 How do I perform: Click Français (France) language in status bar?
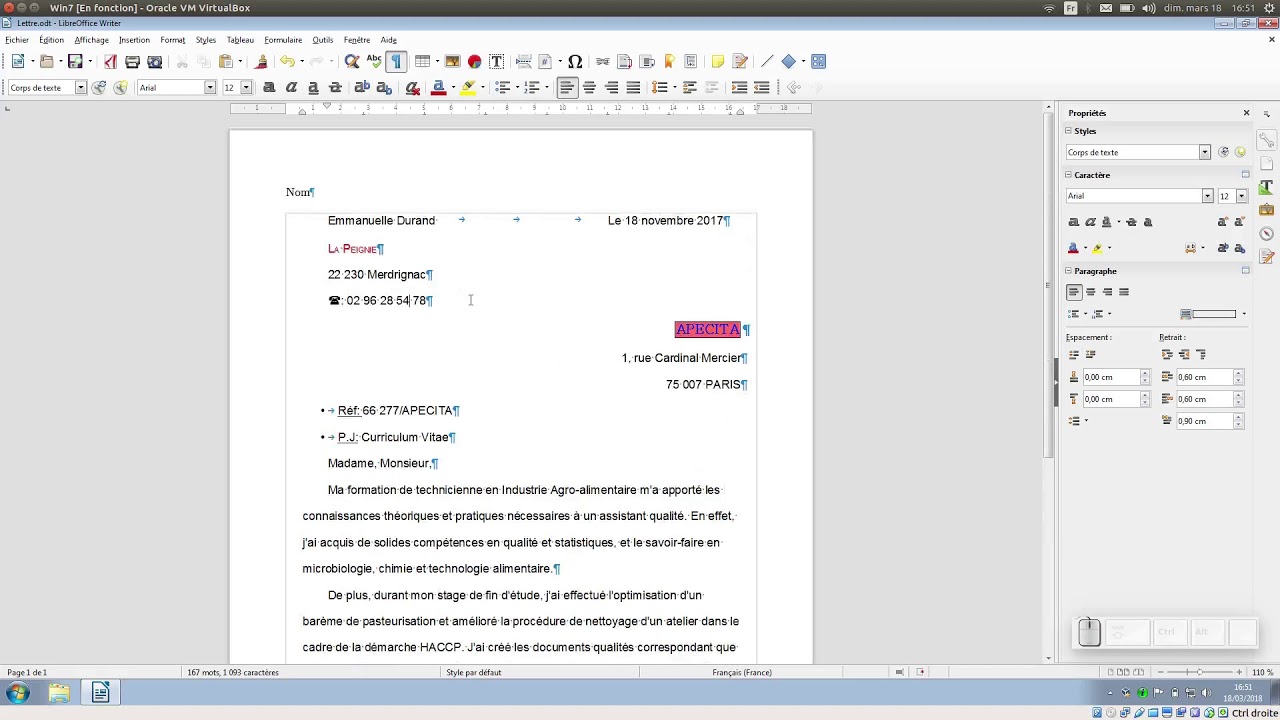[x=742, y=672]
